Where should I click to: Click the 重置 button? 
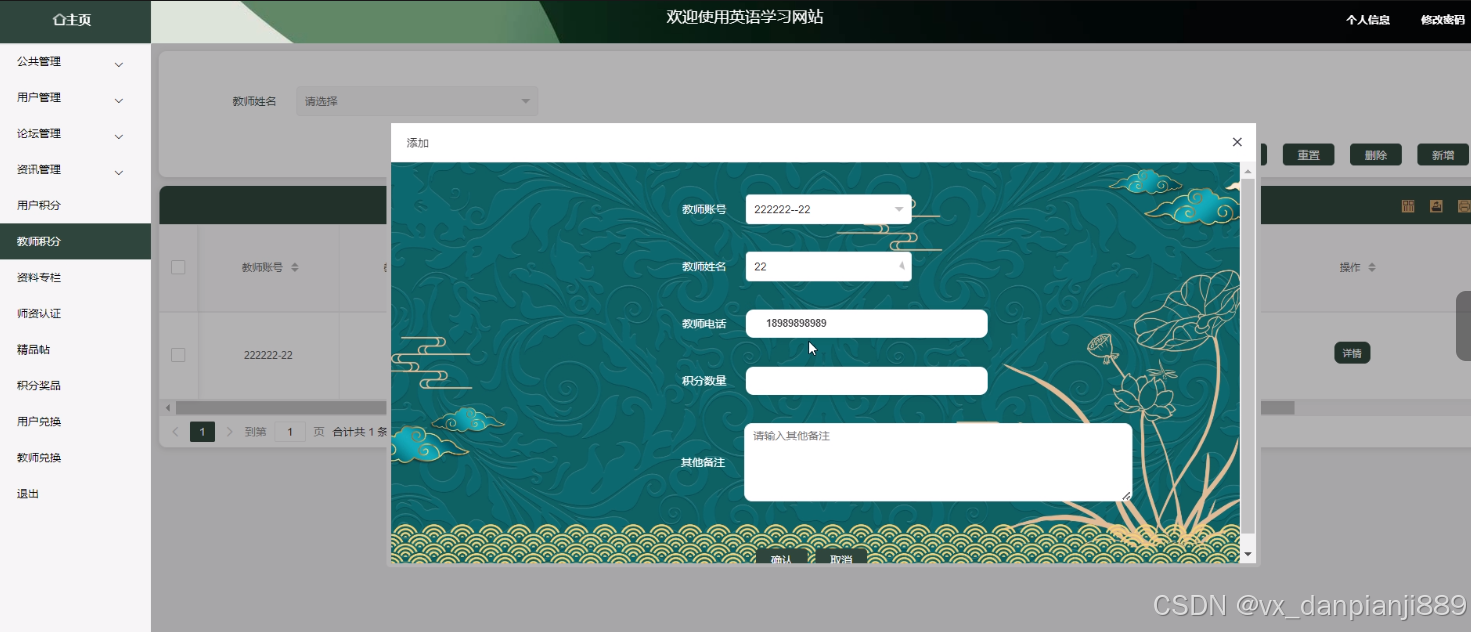pyautogui.click(x=1308, y=155)
